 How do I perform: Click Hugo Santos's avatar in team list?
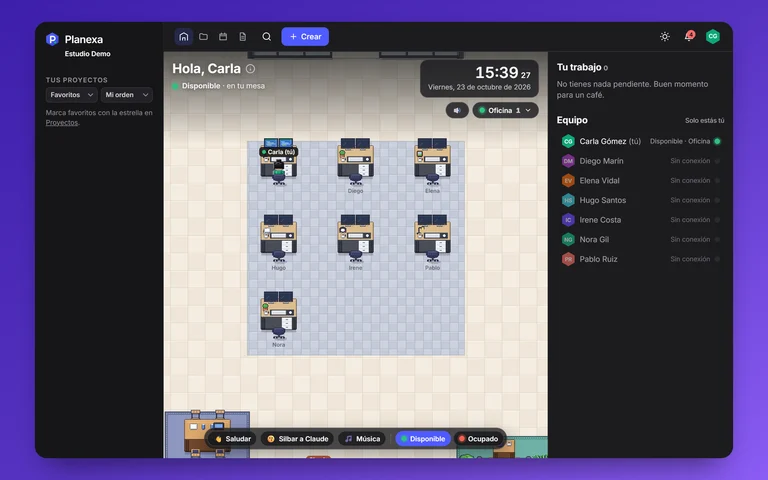tap(568, 200)
